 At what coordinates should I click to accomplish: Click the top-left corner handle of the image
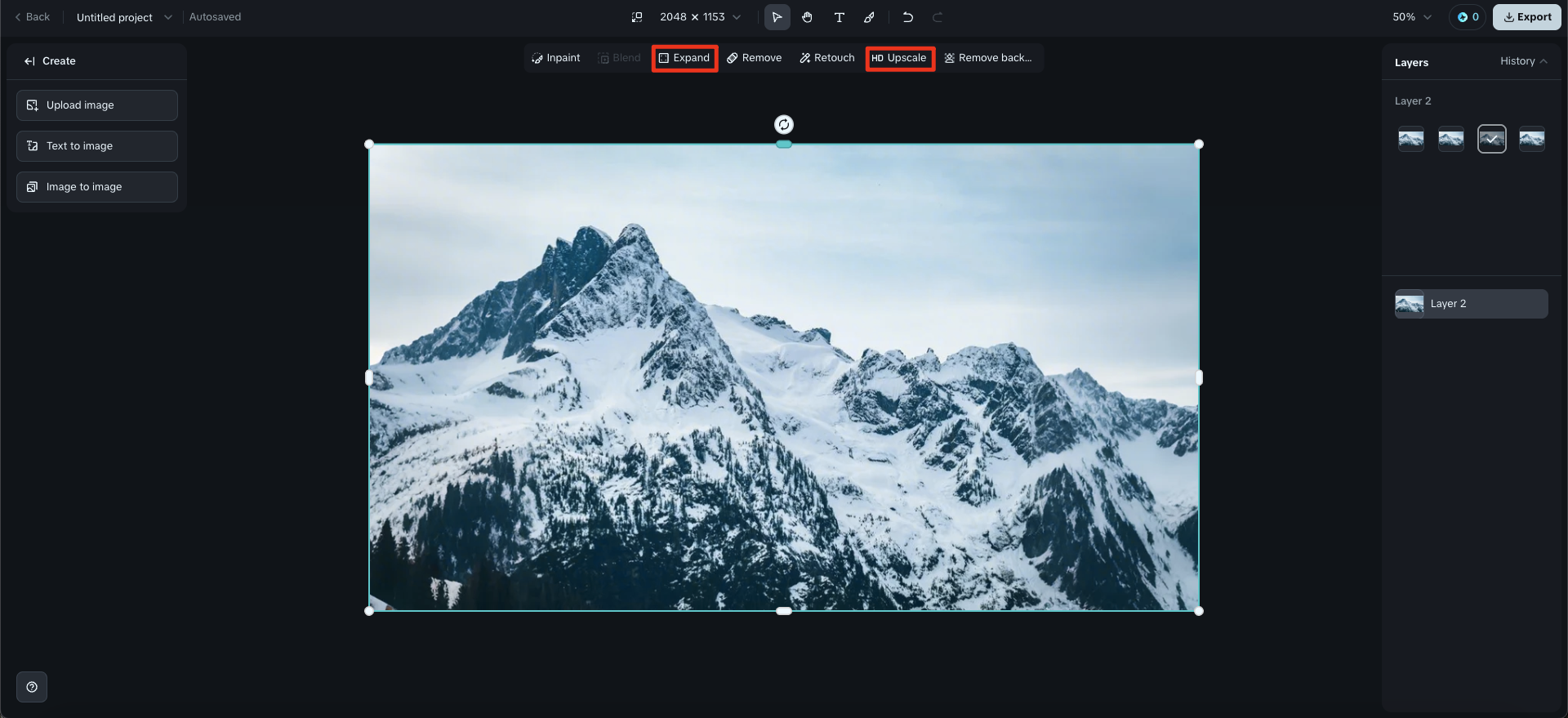[369, 145]
